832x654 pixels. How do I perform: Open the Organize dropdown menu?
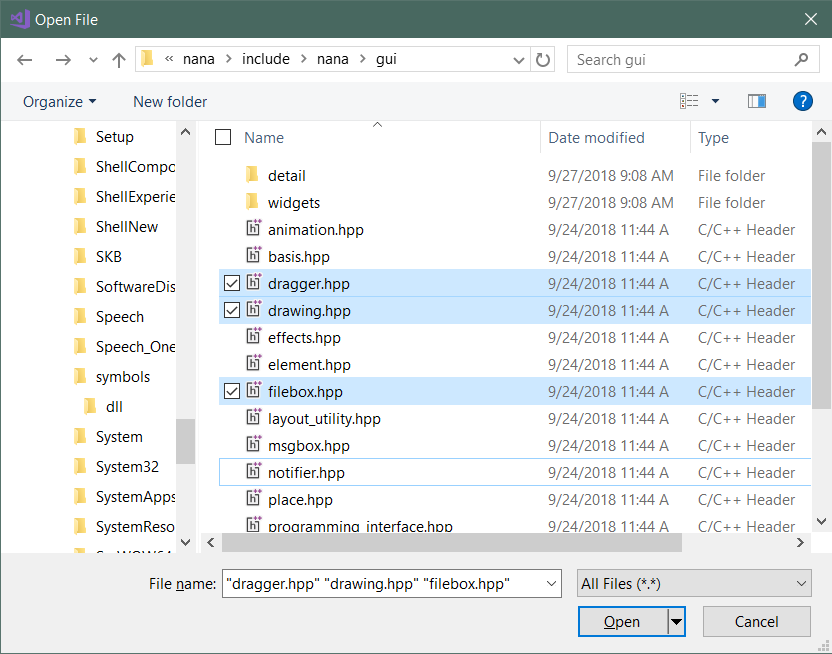coord(59,101)
